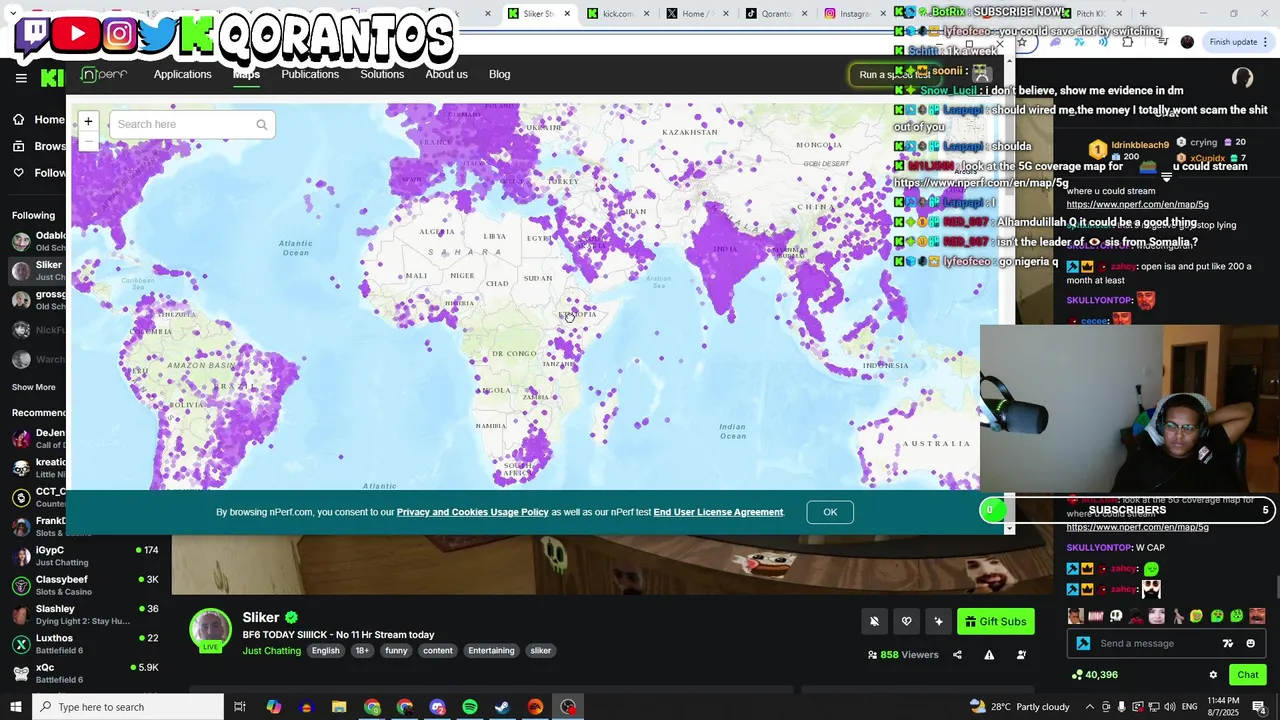Click the sparkle icon beside Gift Subs

(938, 621)
